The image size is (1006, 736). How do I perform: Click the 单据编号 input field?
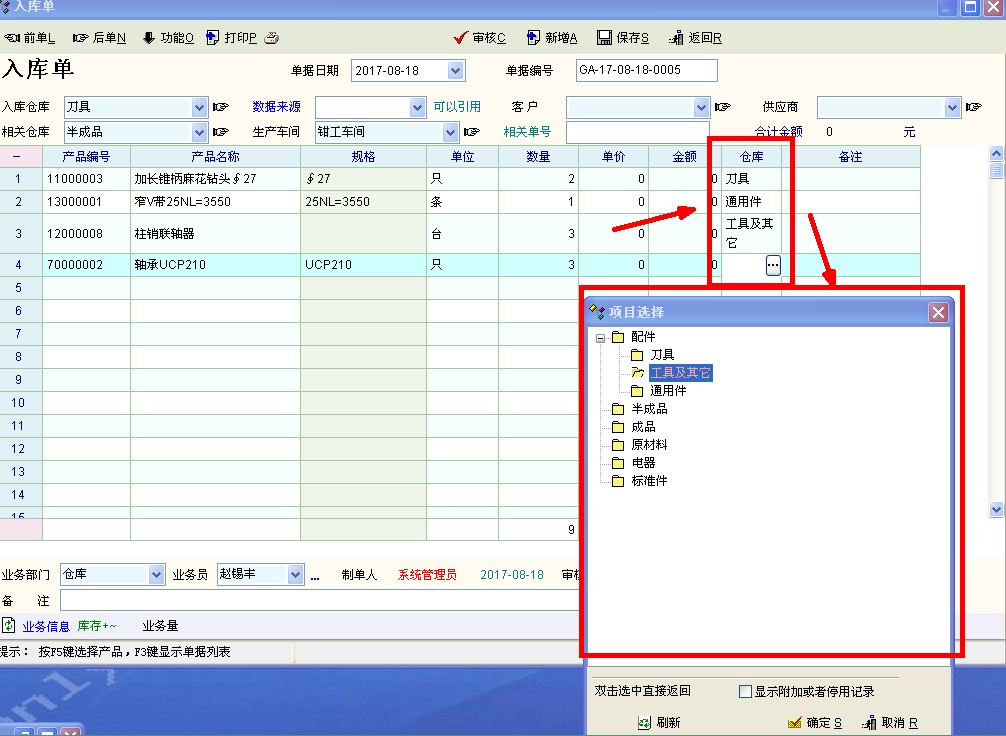[x=647, y=71]
